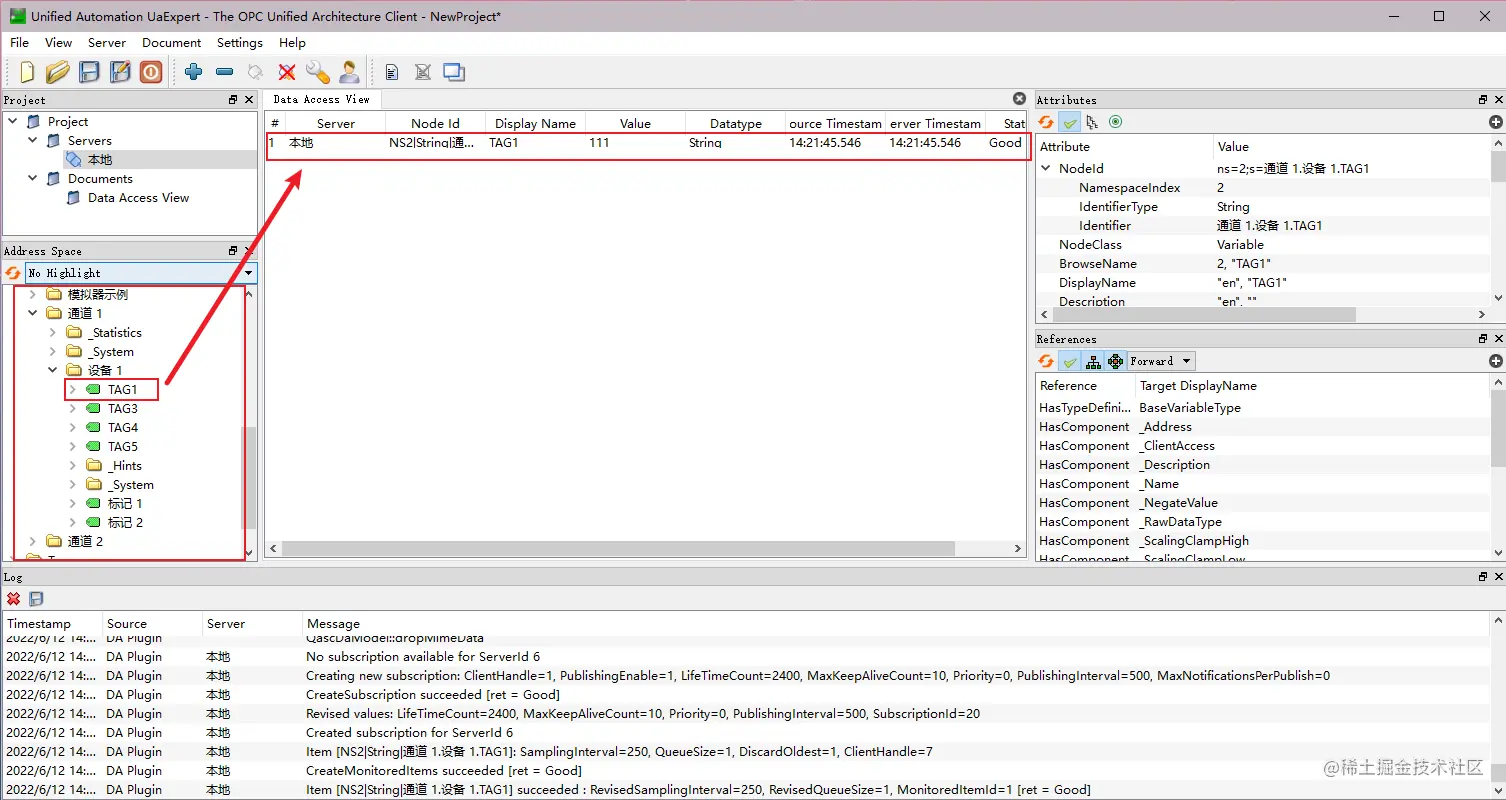
Task: Click the plus icon in the Attributes panel
Action: point(1496,122)
